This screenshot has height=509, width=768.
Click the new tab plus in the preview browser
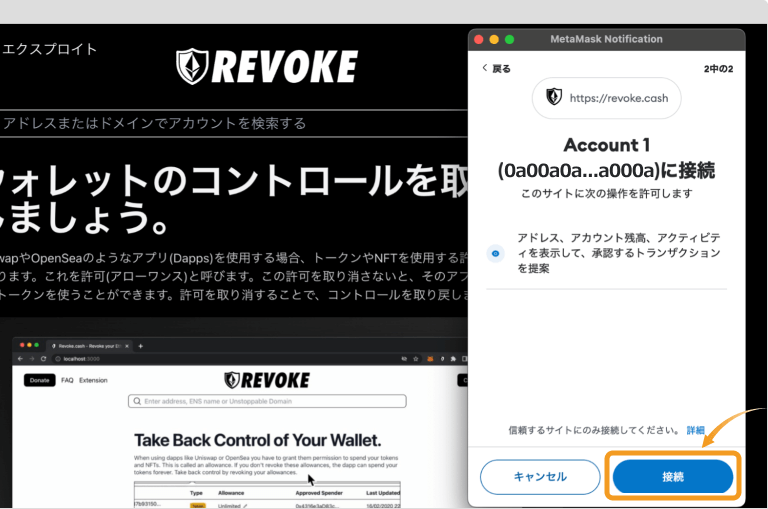141,346
